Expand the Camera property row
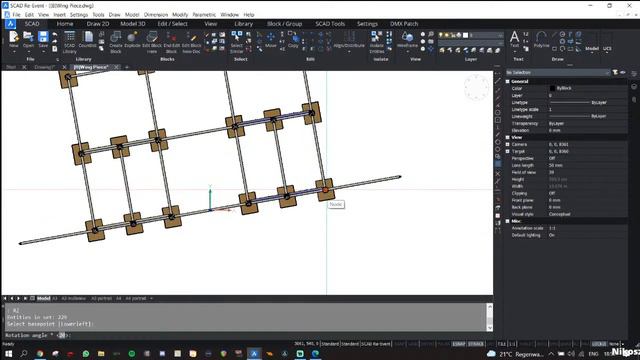 [508, 144]
